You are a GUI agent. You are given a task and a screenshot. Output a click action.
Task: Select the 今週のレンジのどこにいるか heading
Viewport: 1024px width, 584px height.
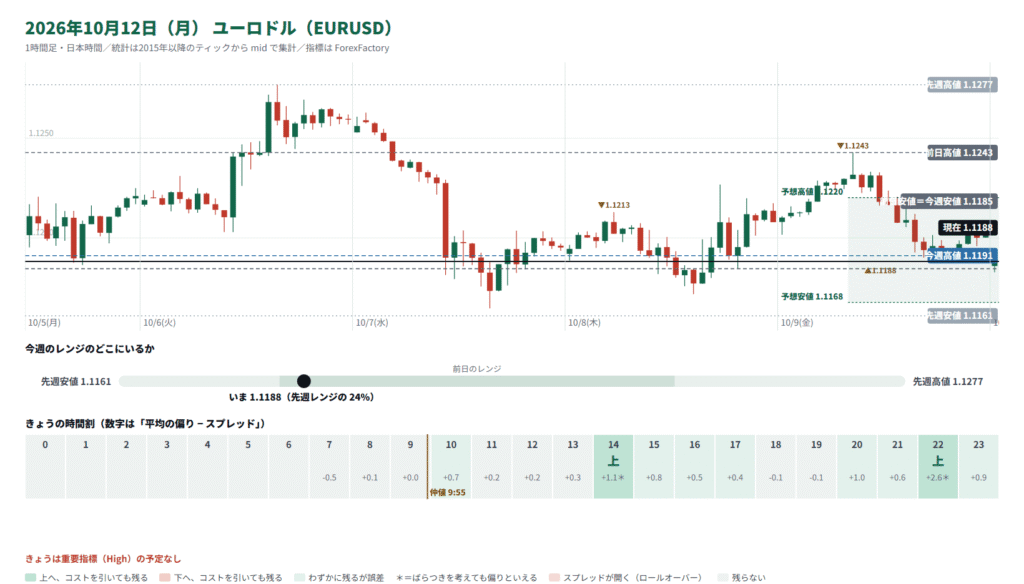point(90,349)
